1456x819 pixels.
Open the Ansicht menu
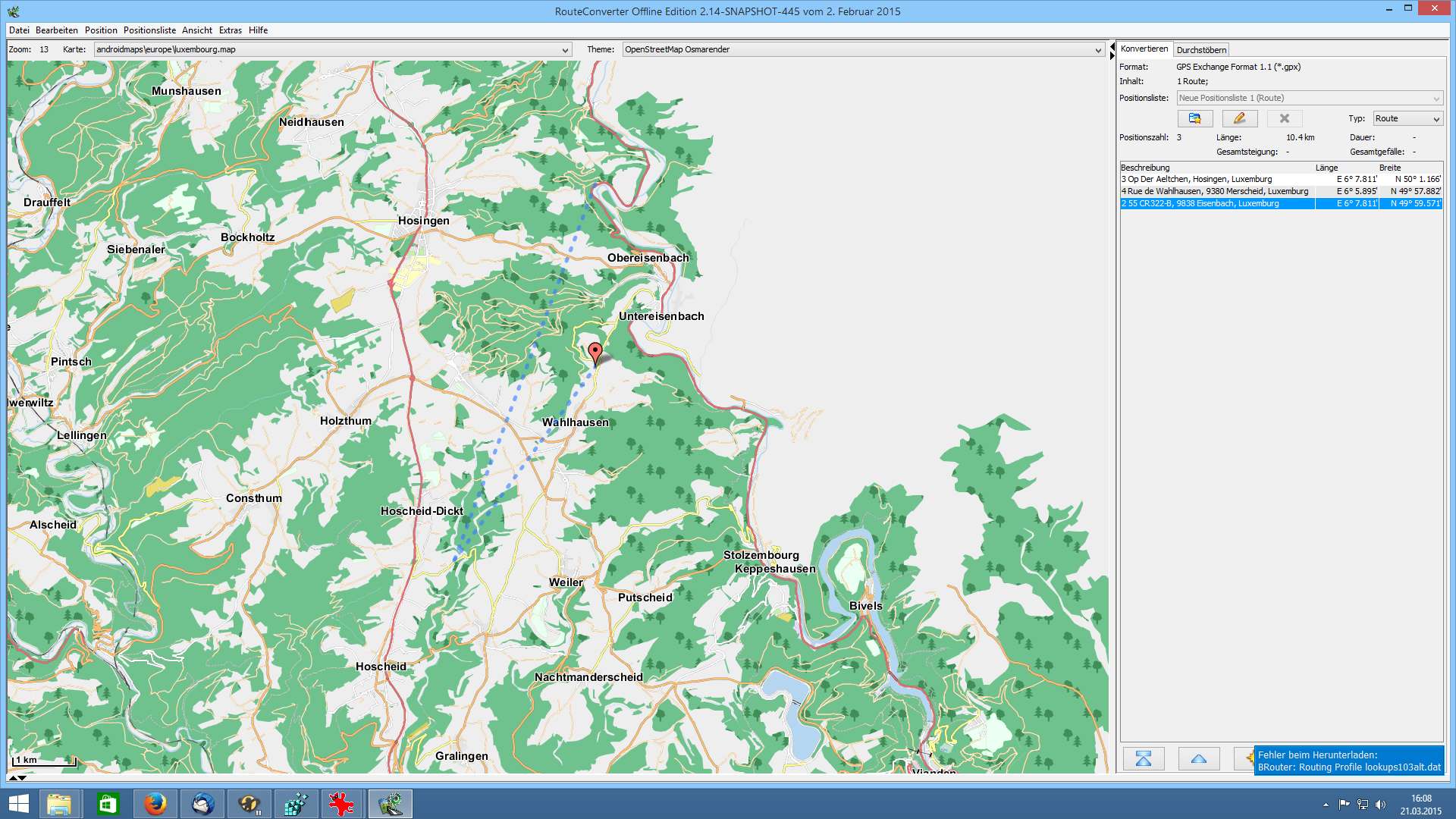pos(196,30)
